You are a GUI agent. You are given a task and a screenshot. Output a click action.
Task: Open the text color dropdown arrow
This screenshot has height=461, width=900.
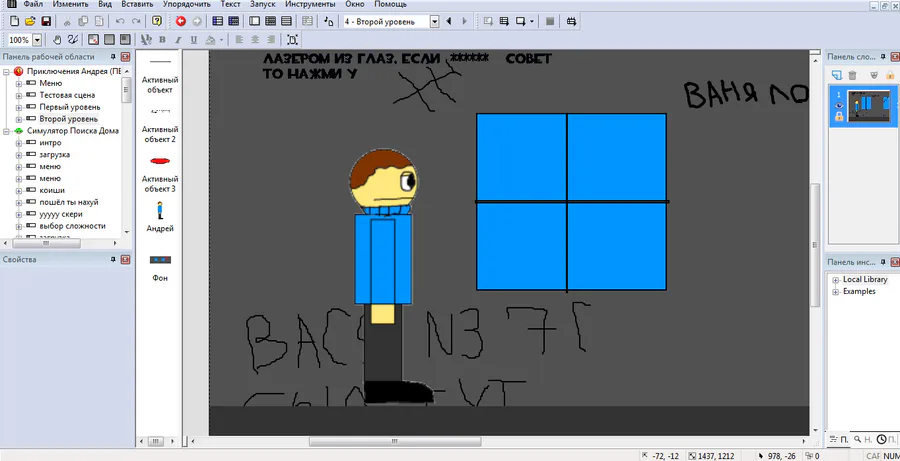[x=221, y=40]
